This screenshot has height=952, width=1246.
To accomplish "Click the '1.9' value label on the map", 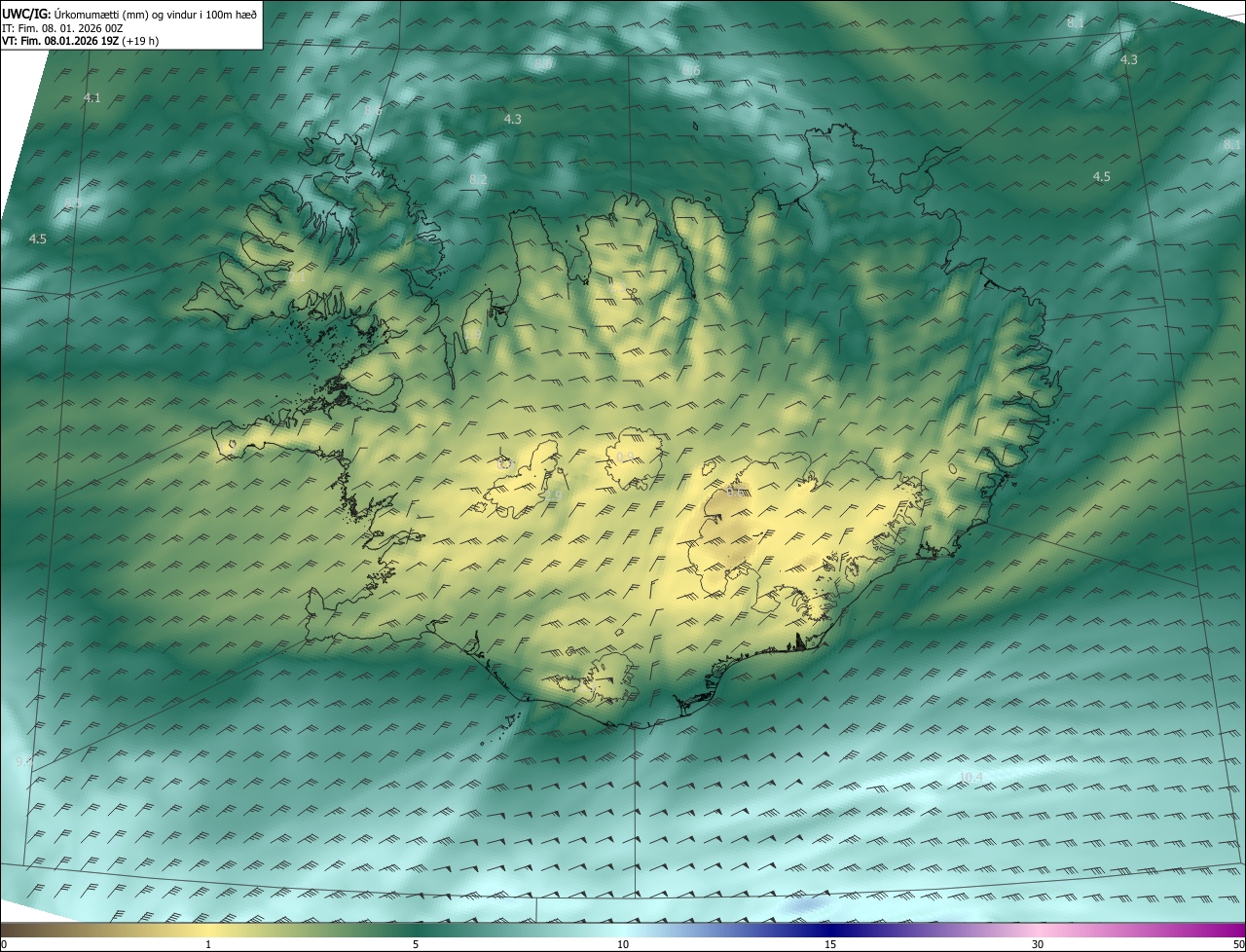I will (473, 335).
